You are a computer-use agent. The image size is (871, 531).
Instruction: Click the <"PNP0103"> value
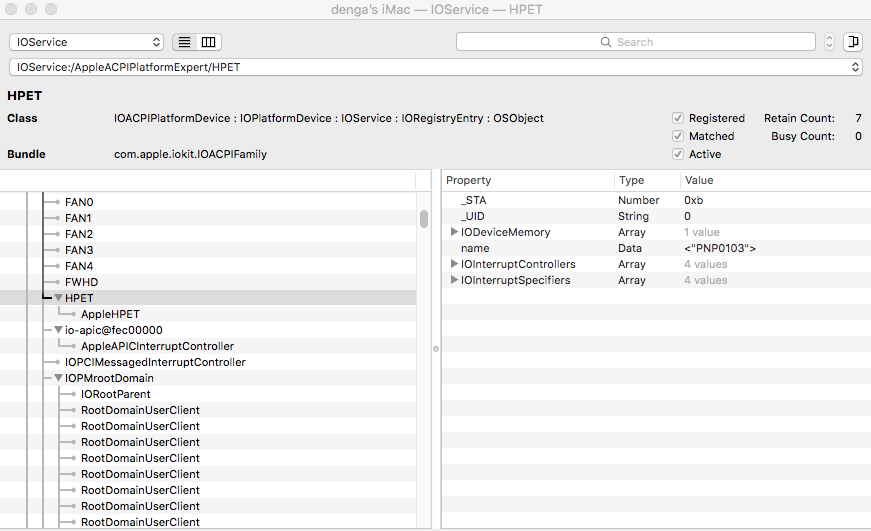720,248
